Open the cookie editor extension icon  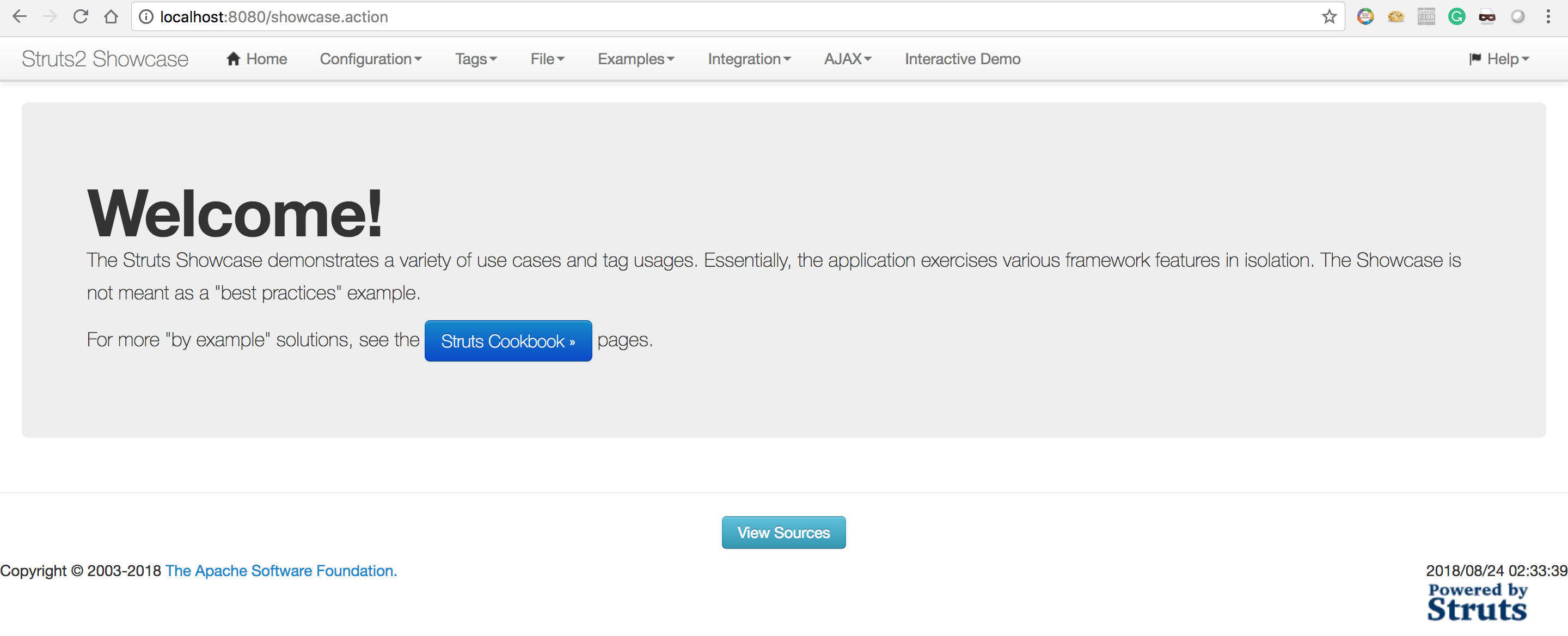(x=1396, y=16)
